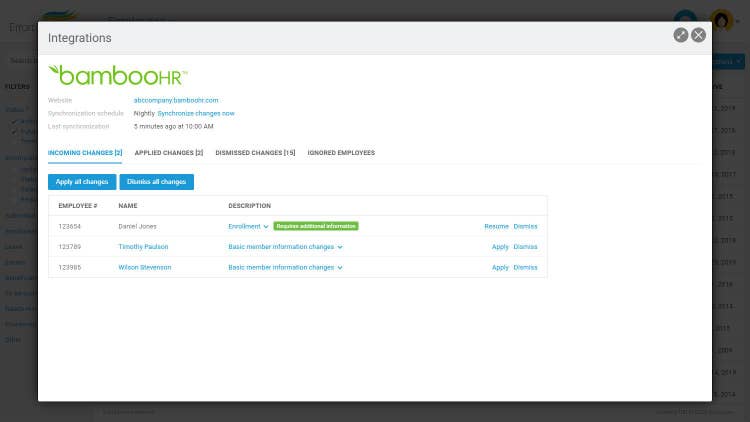
Task: Click Synchronize changes now
Action: coord(196,113)
